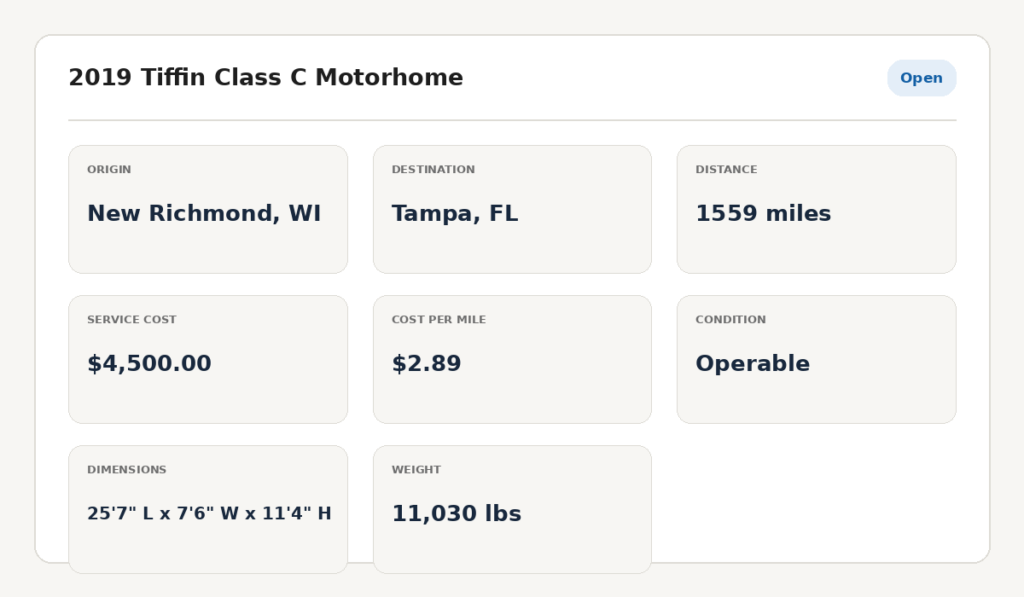The image size is (1024, 597).
Task: Click the ORIGIN field label
Action: pyautogui.click(x=109, y=169)
